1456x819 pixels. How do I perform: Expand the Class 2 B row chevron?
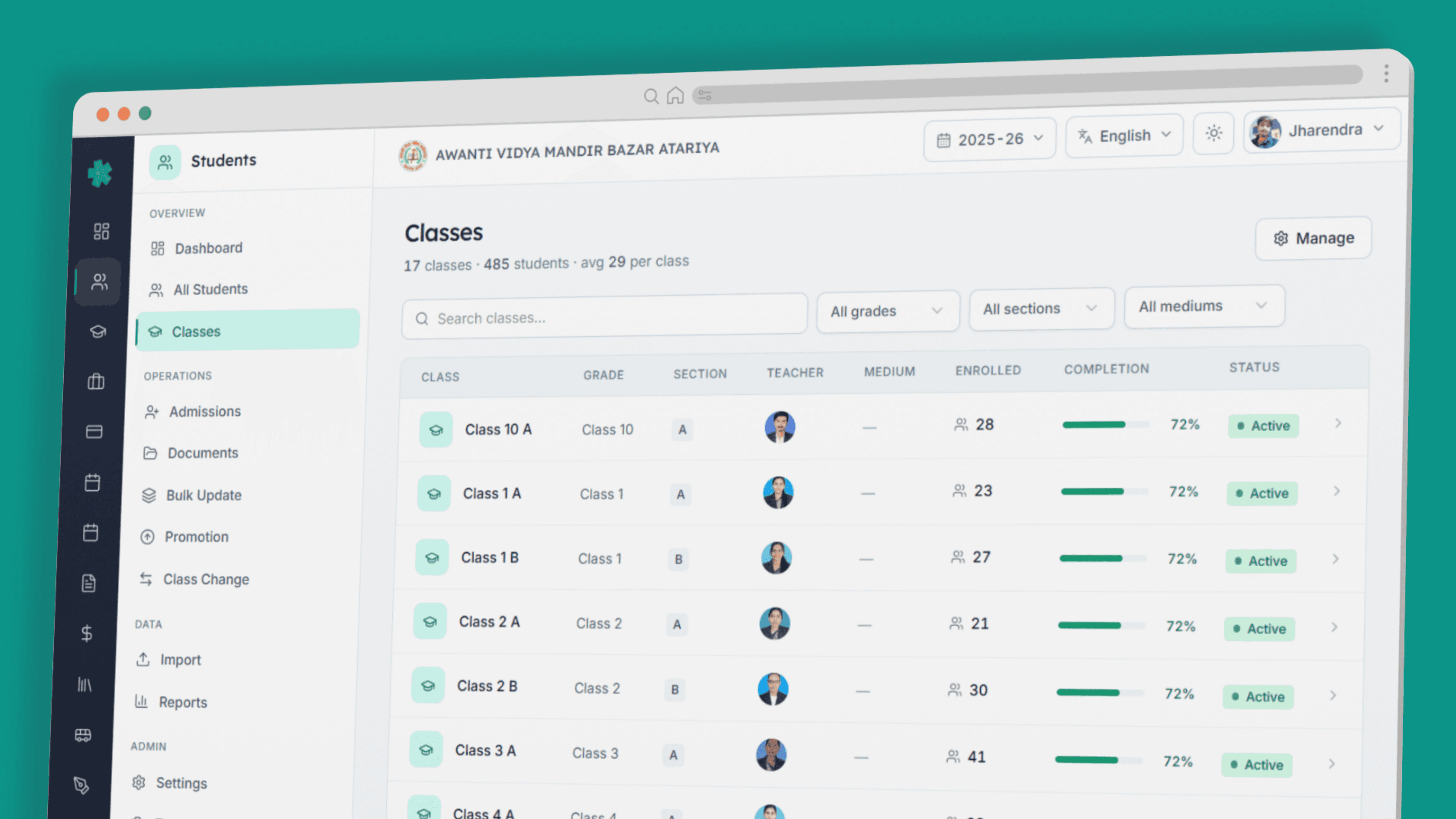[1333, 695]
